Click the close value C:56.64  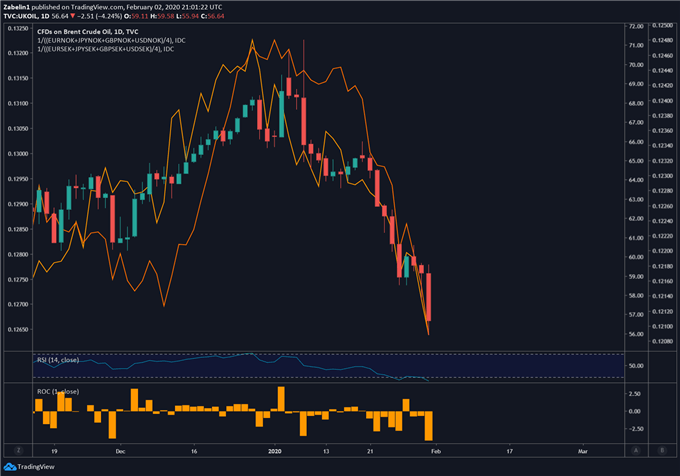click(x=212, y=16)
